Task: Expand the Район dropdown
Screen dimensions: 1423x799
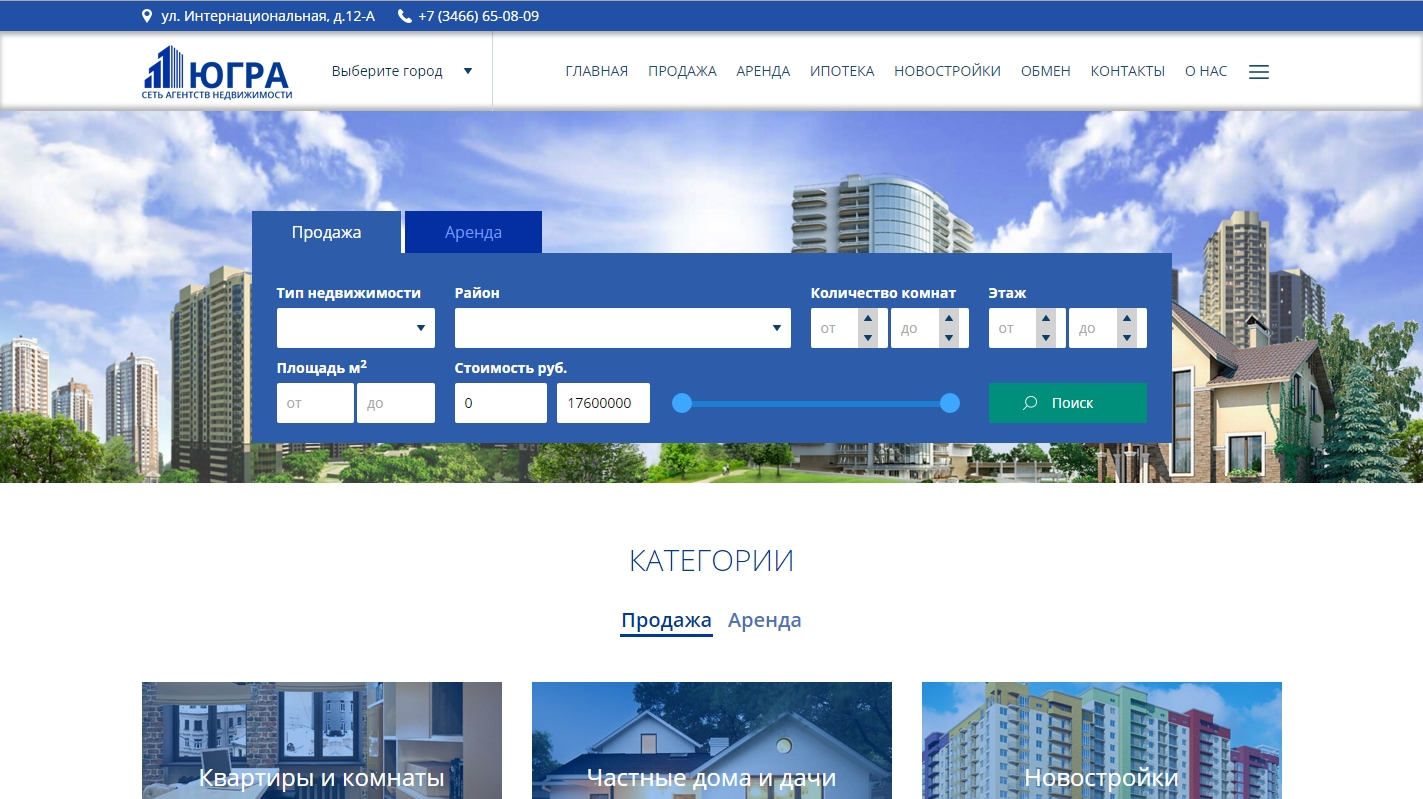Action: 623,328
